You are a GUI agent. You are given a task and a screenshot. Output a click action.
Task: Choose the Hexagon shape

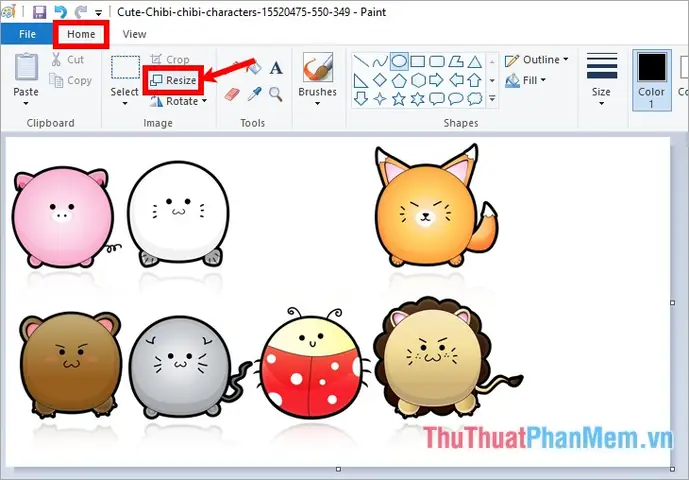[418, 80]
